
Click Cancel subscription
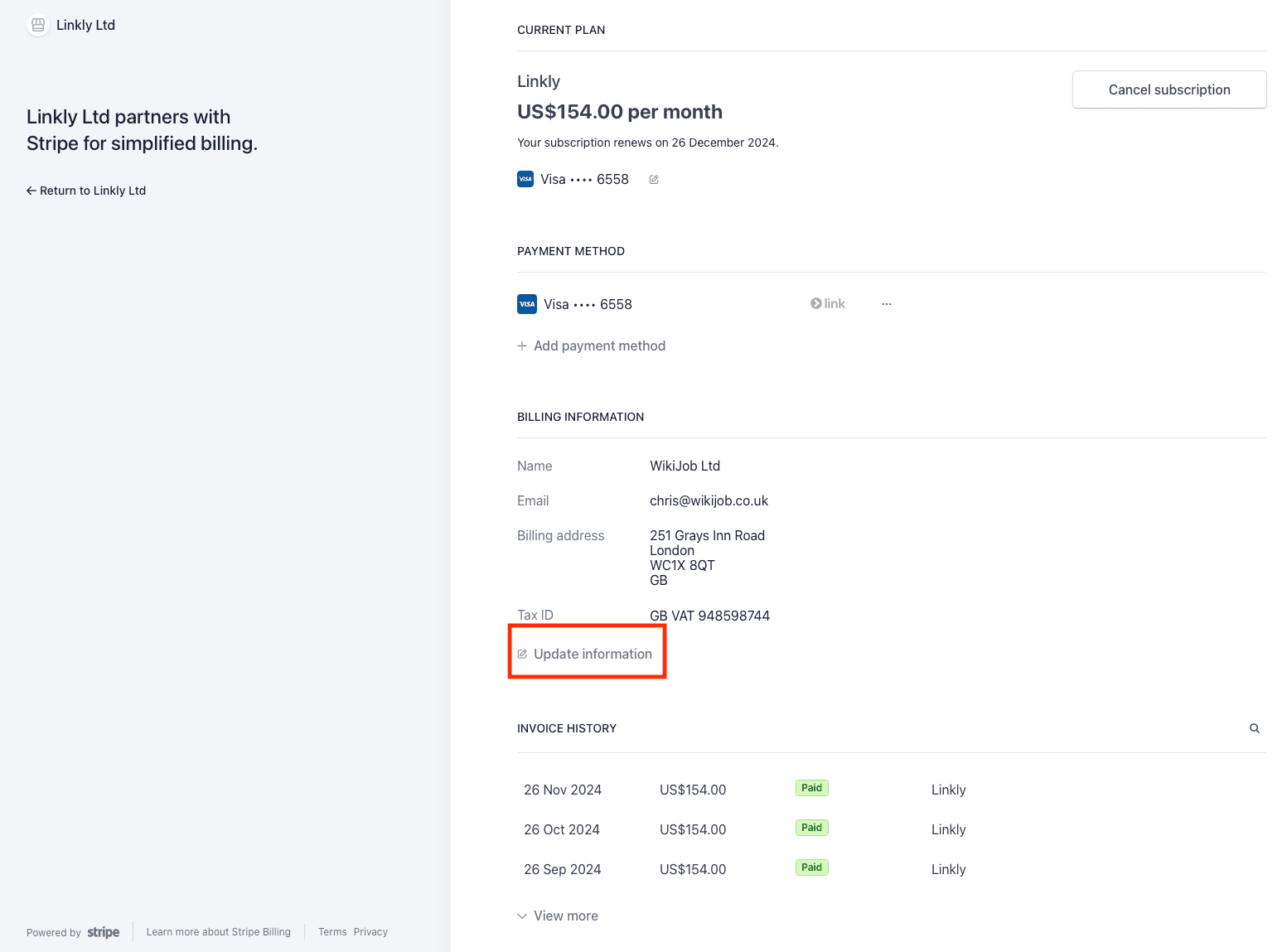(1168, 89)
